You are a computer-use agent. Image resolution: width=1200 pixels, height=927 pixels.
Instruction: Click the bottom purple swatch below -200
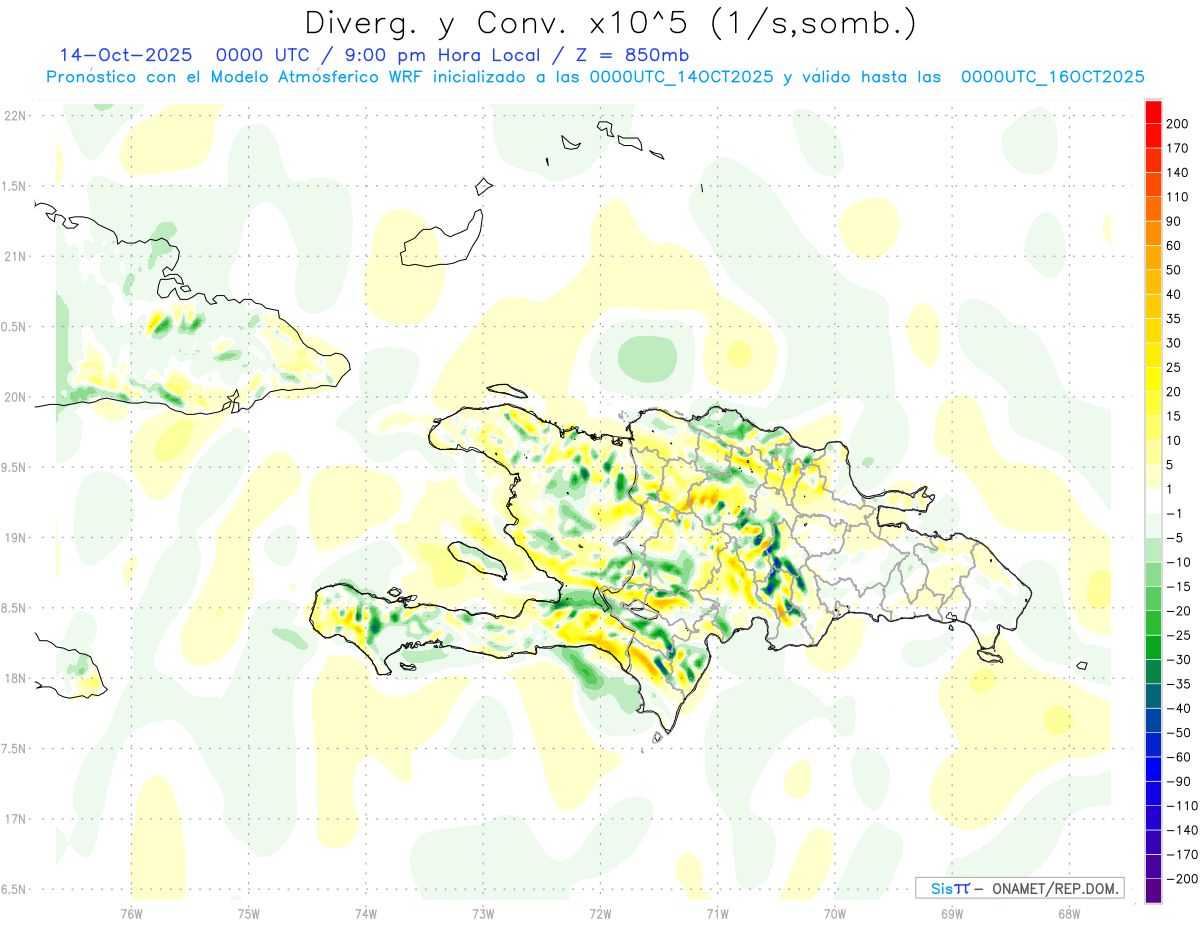point(1154,891)
